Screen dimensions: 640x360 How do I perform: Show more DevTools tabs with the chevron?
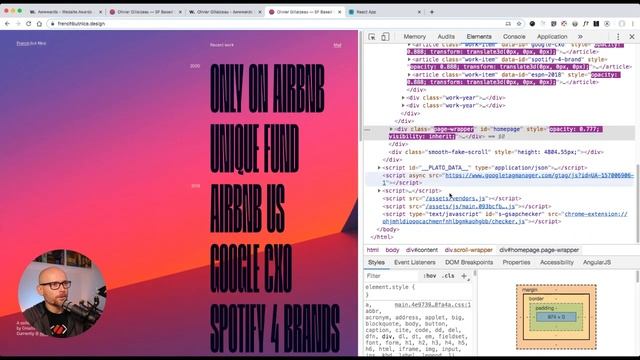pyautogui.click(x=580, y=37)
